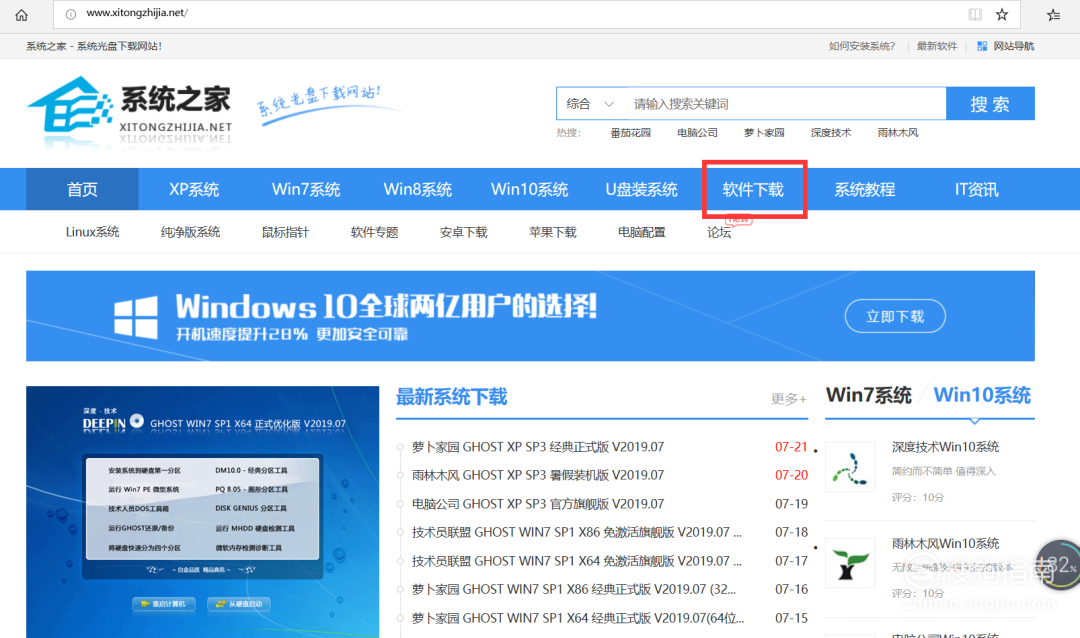Open the IT资讯 navigation item
This screenshot has height=638, width=1080.
(x=976, y=189)
